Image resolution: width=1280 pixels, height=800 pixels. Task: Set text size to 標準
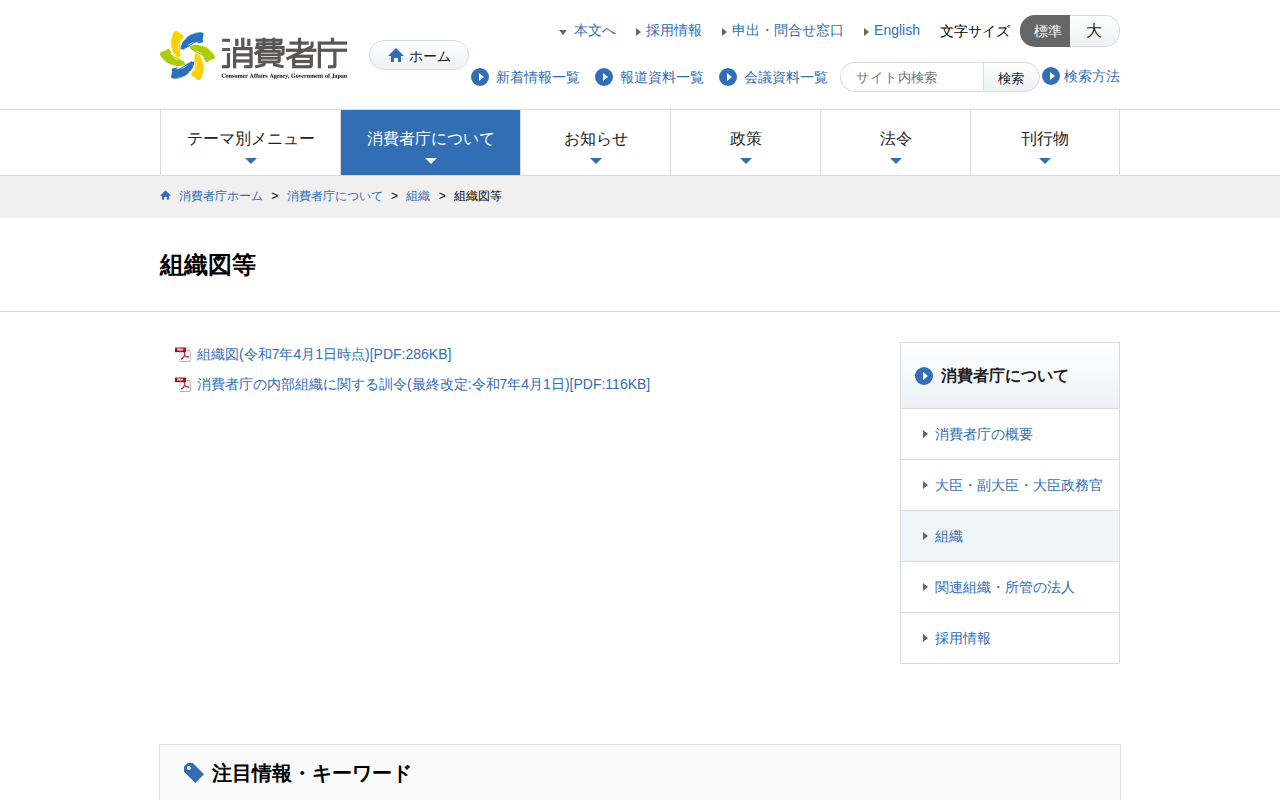1045,31
